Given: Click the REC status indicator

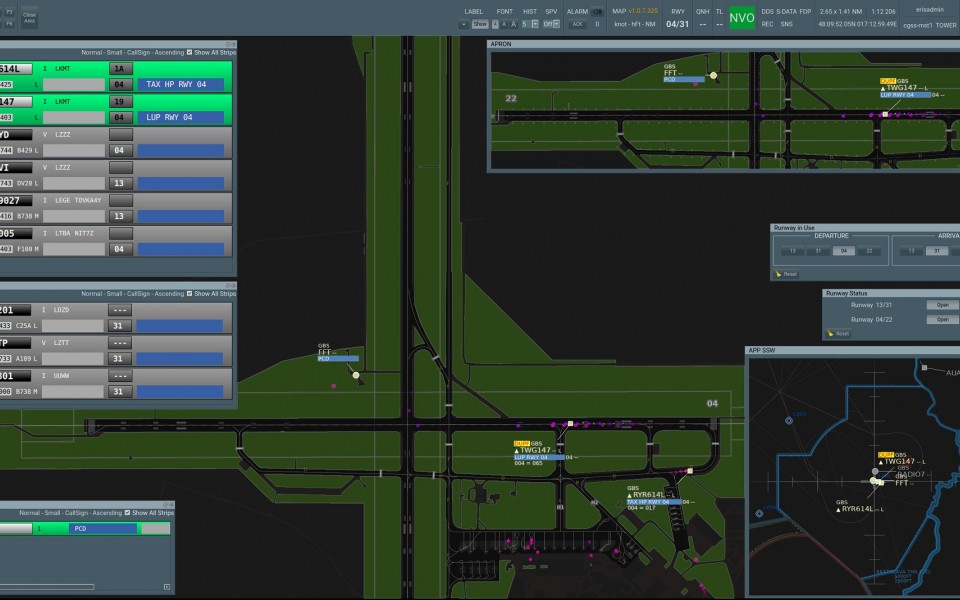Looking at the screenshot, I should (x=767, y=24).
